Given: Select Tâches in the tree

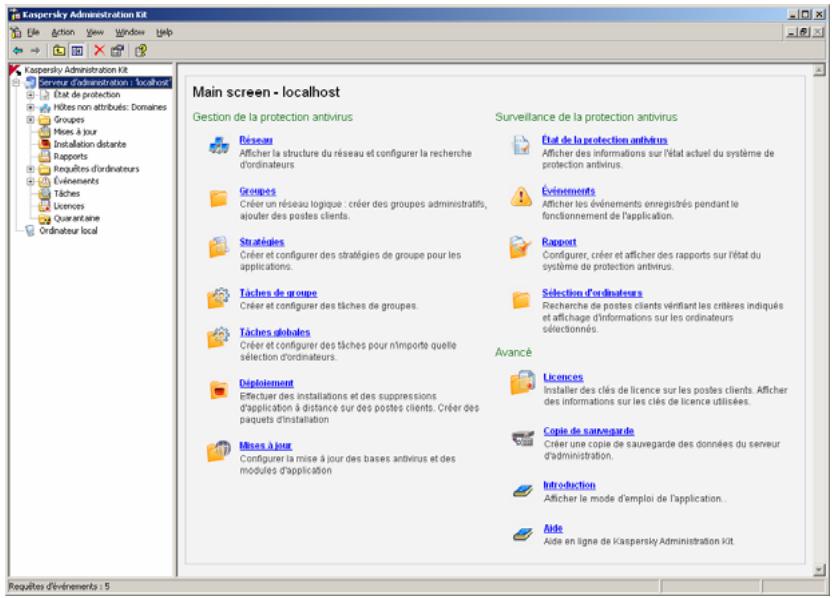Looking at the screenshot, I should (x=67, y=194).
